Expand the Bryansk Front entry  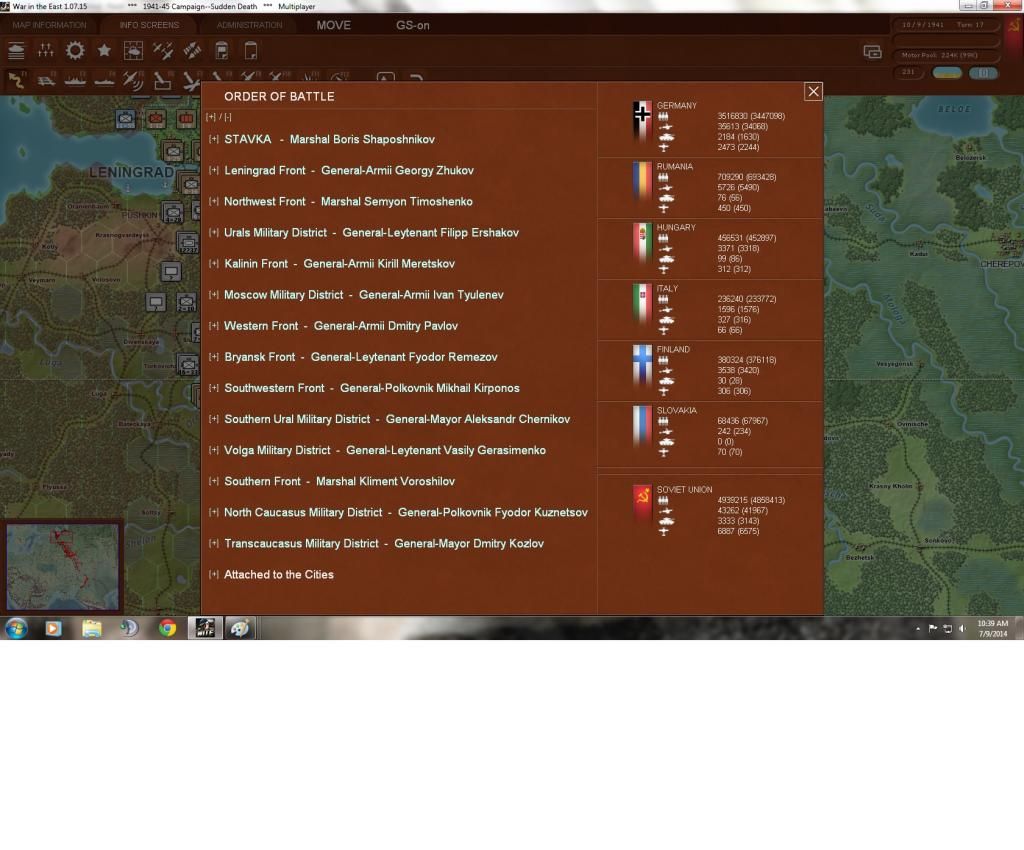(214, 357)
